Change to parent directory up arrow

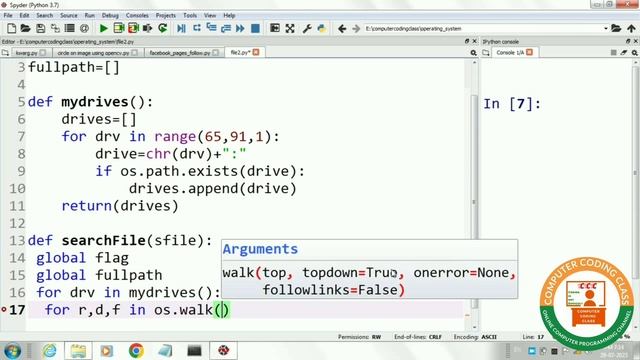pyautogui.click(x=631, y=28)
